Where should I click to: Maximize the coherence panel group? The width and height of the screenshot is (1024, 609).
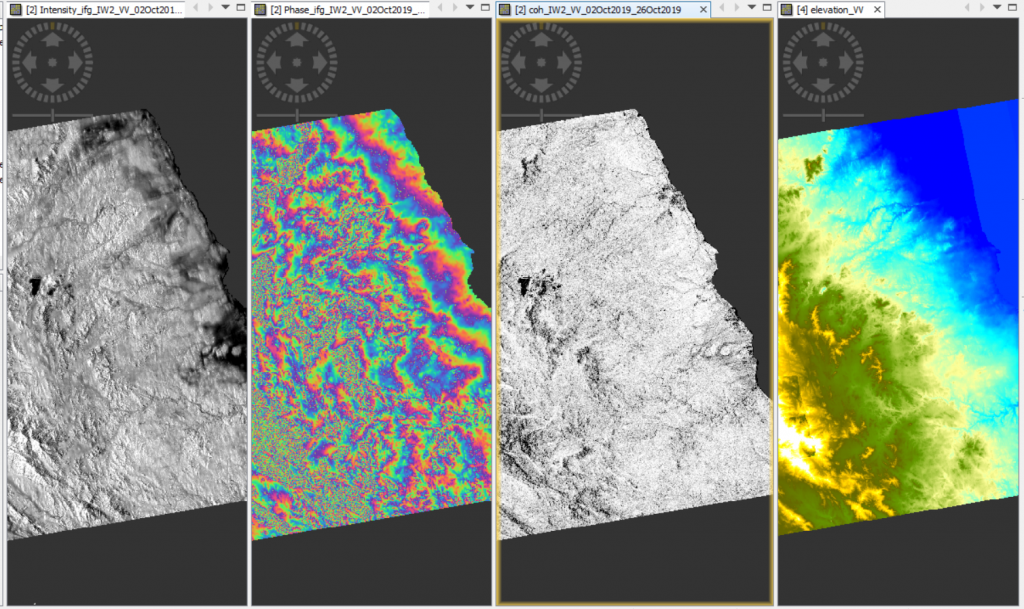coord(767,7)
